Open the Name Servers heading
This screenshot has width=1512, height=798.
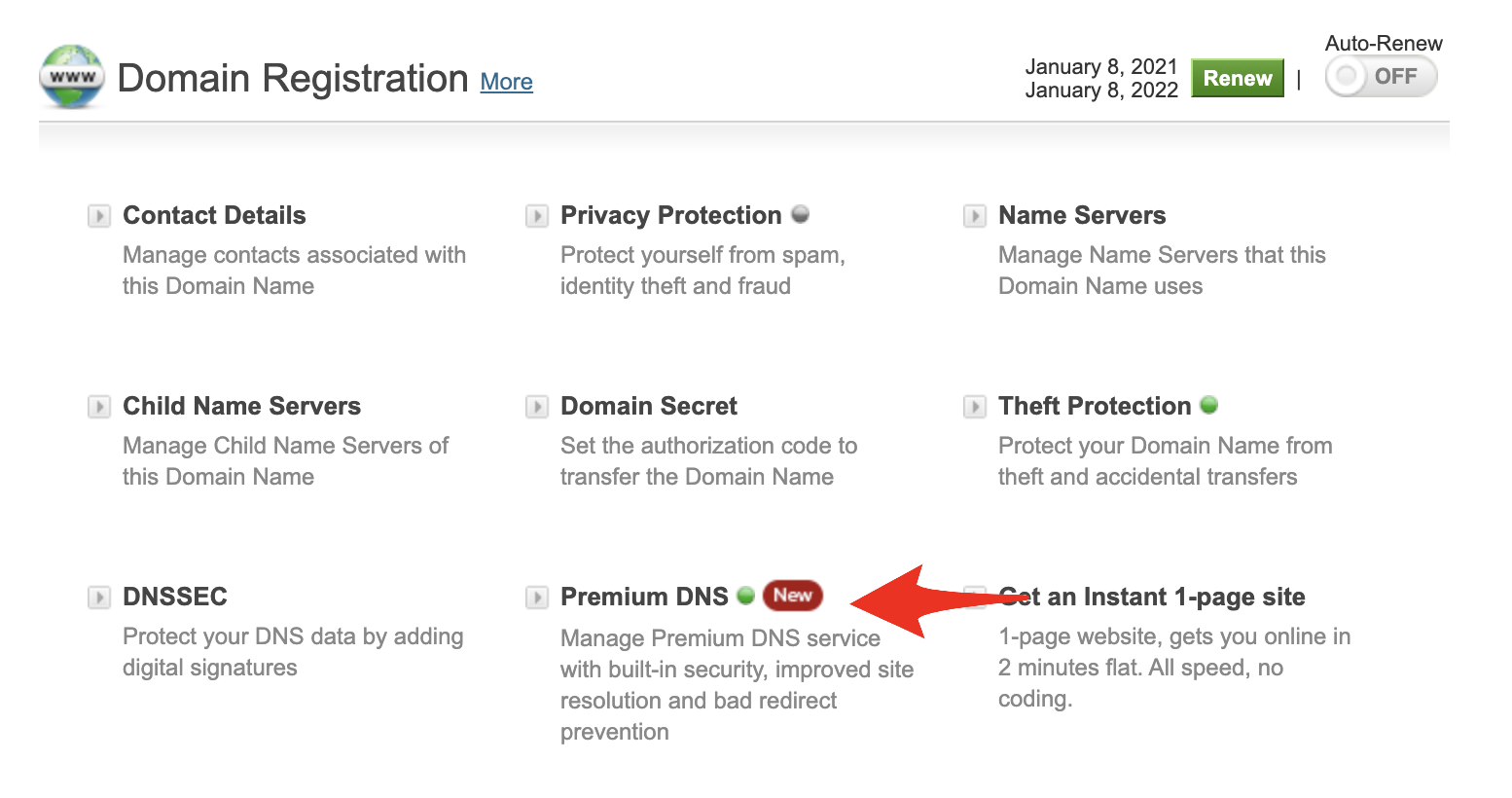[x=1082, y=215]
